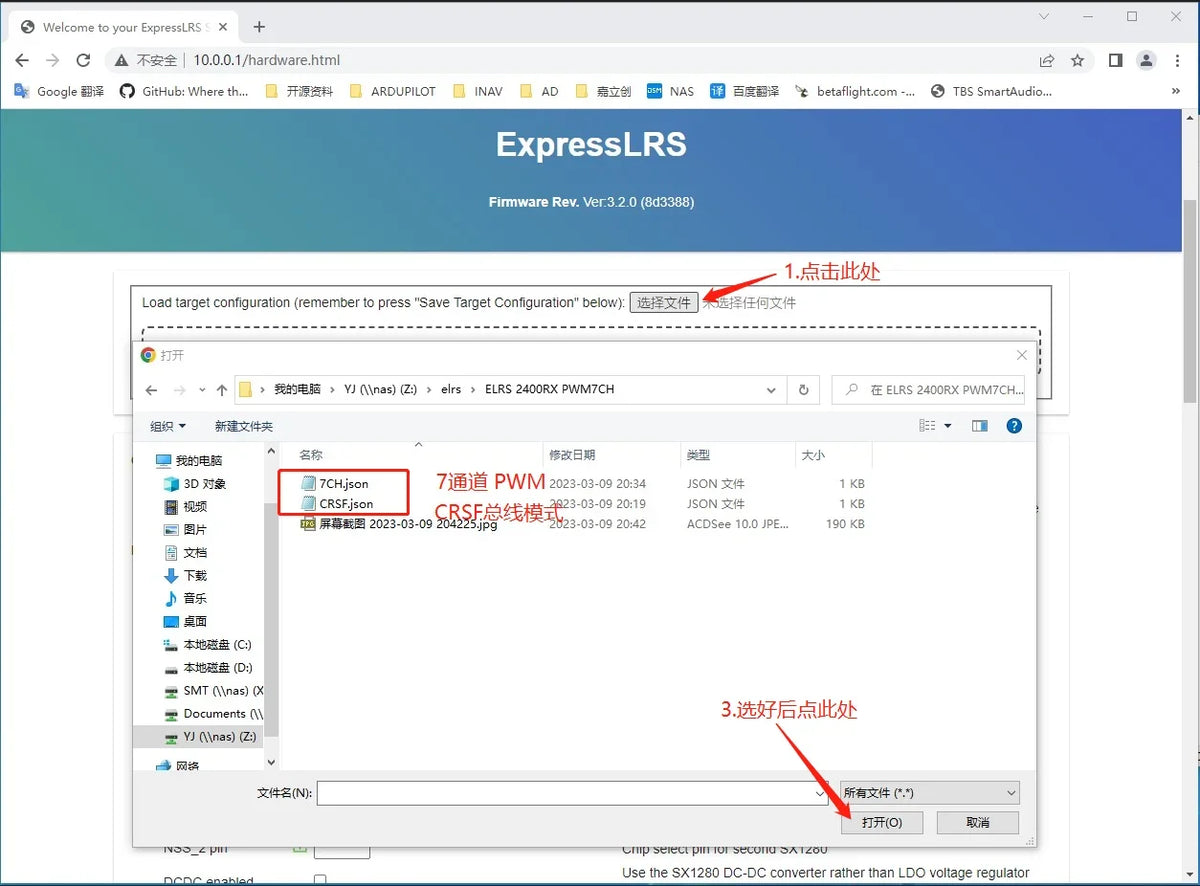Screen dimensions: 1200x886
Task: Open view options dropdown arrow
Action: 948,426
